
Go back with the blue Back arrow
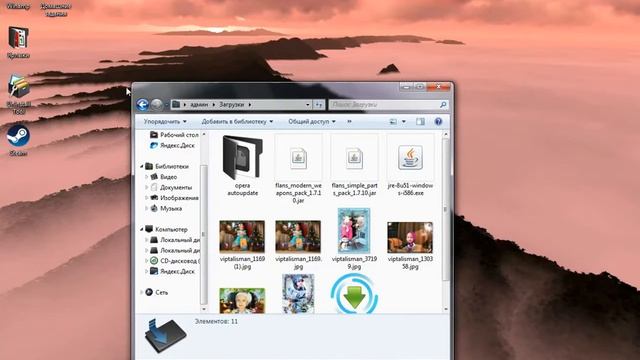click(142, 104)
